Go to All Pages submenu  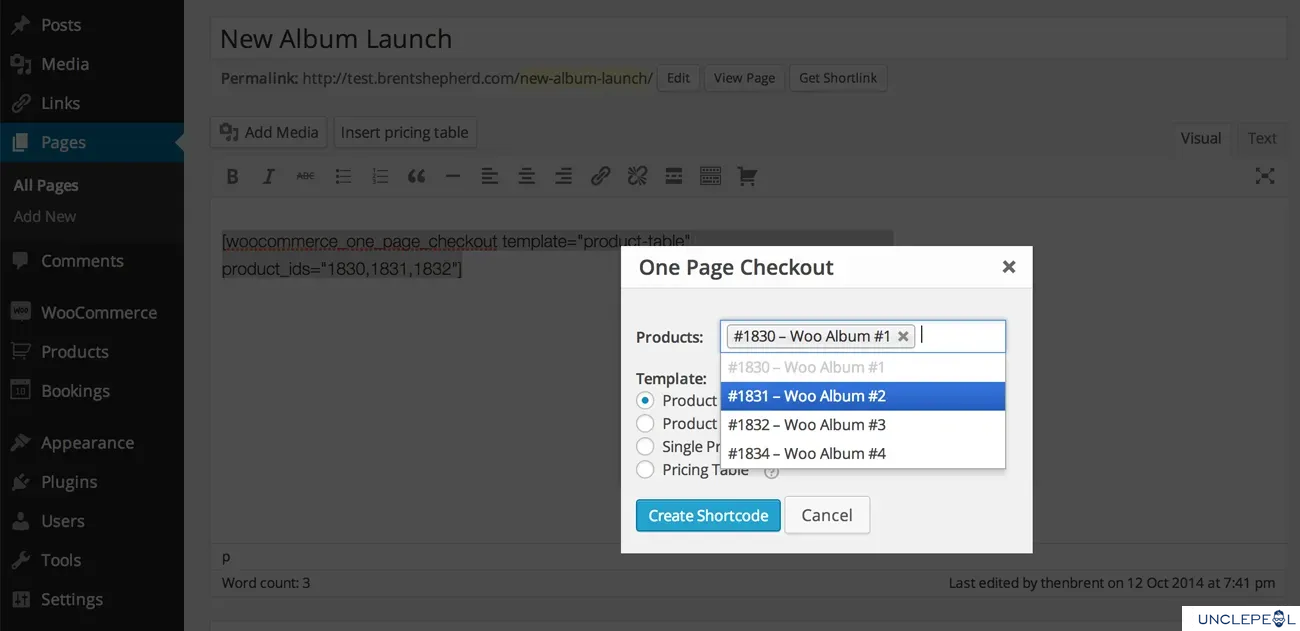point(46,185)
